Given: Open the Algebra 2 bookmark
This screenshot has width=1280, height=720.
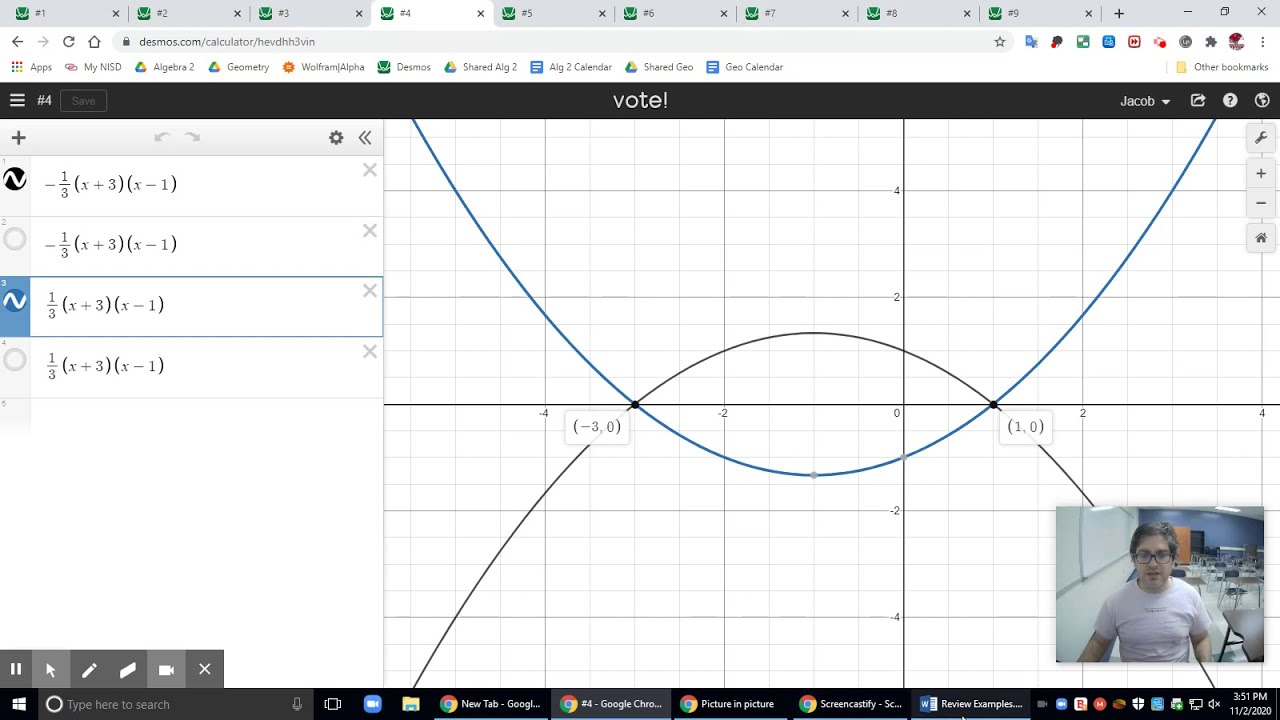Looking at the screenshot, I should [x=164, y=67].
